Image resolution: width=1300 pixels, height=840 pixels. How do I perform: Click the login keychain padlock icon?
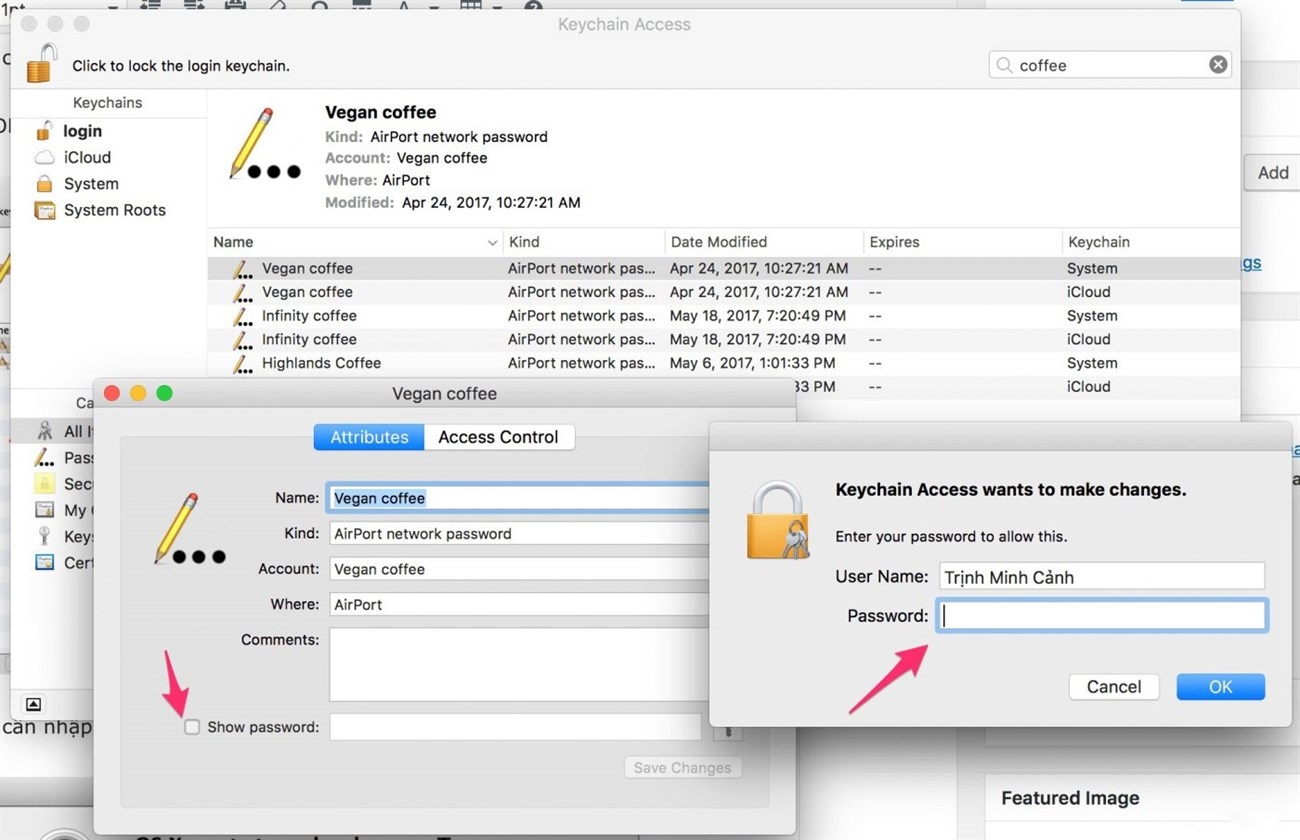click(x=43, y=130)
